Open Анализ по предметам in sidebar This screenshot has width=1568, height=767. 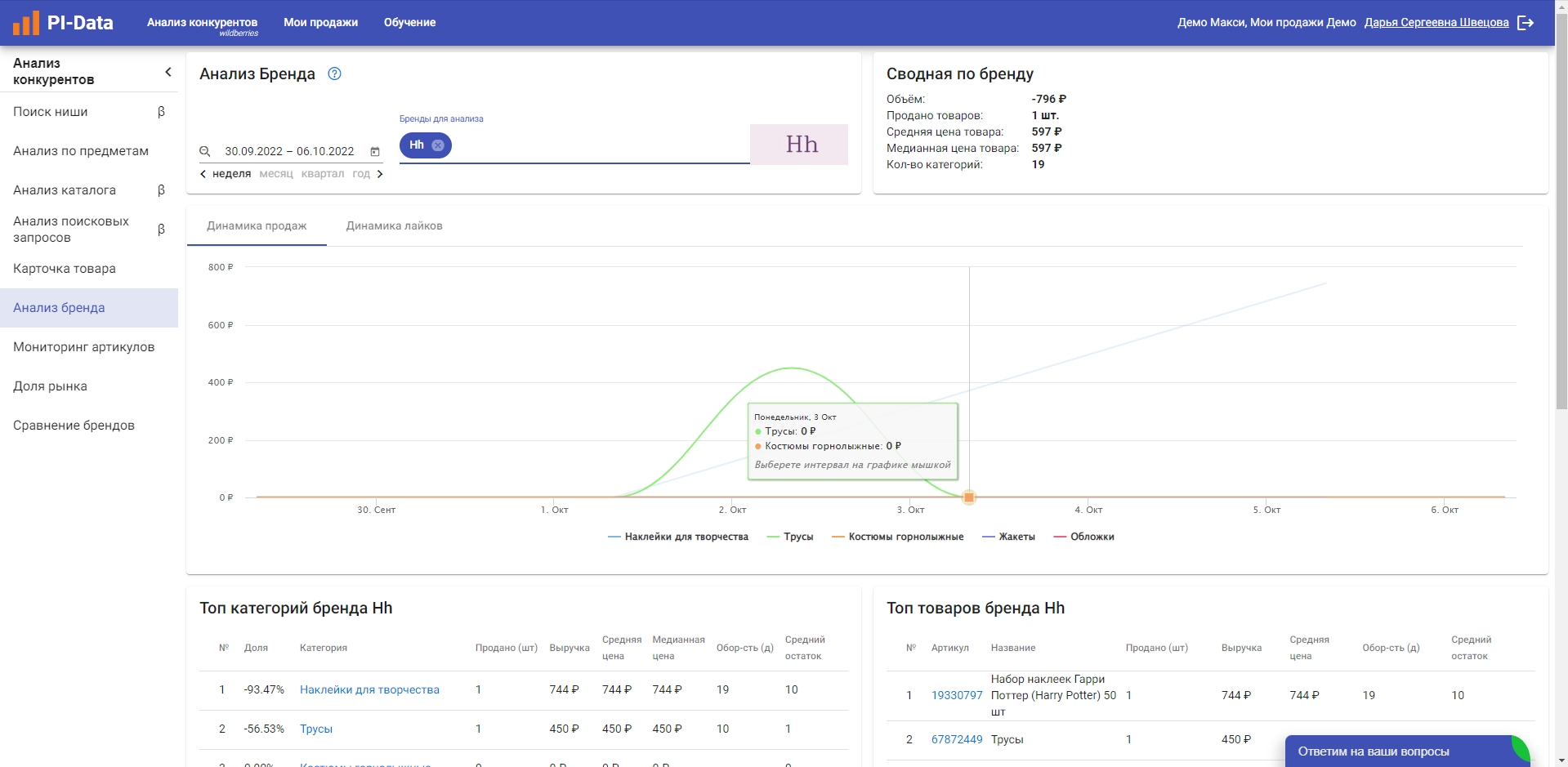(89, 151)
